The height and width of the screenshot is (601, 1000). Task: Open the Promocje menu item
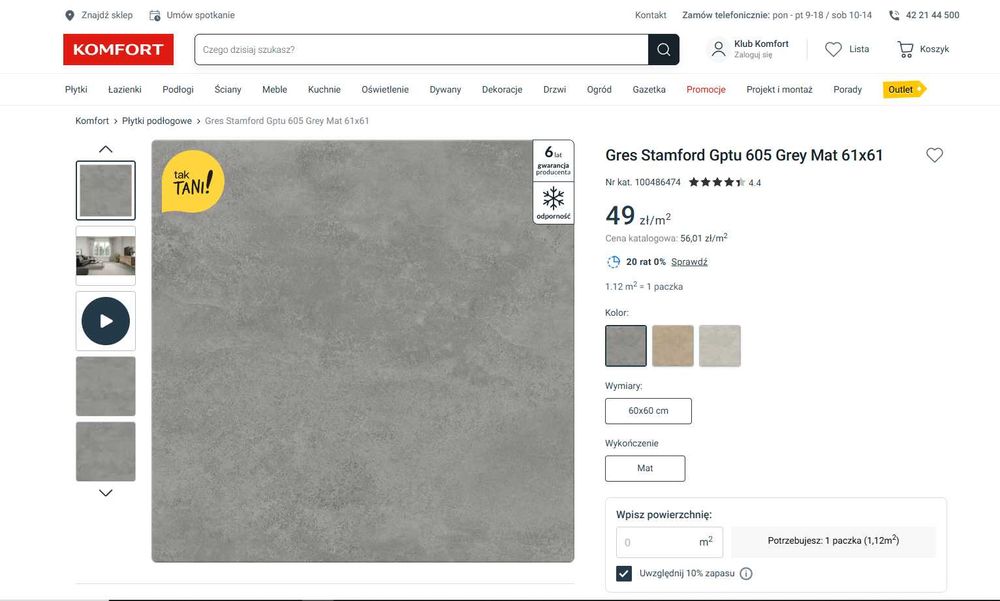(x=706, y=89)
